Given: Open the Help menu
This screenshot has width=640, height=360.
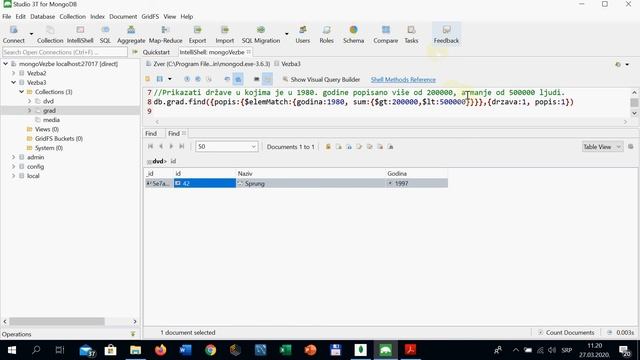Looking at the screenshot, I should coord(187,17).
